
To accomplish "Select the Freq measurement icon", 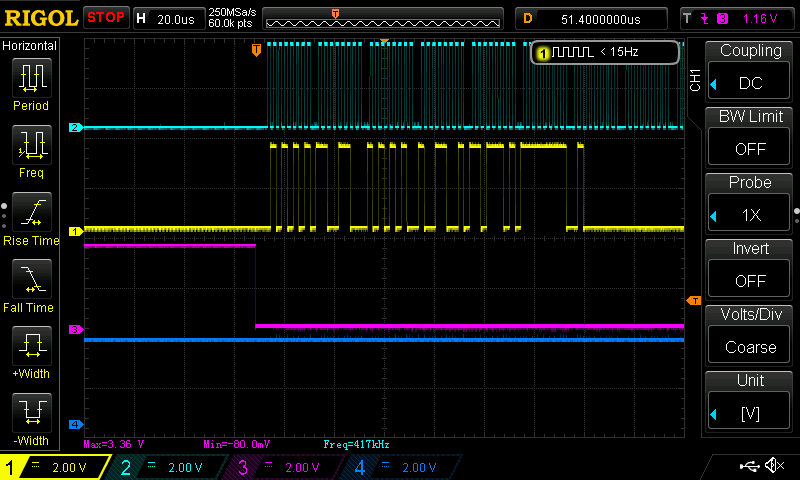I will [32, 144].
